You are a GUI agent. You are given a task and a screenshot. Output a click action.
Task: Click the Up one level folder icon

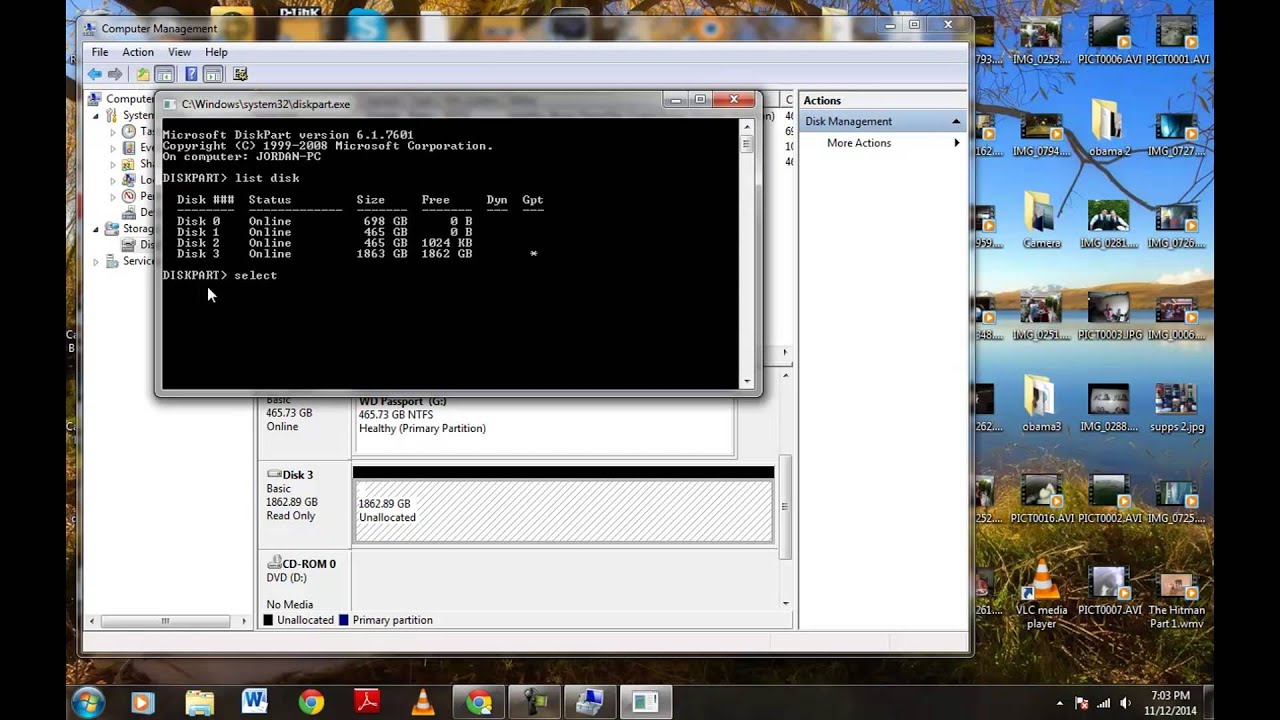(143, 74)
